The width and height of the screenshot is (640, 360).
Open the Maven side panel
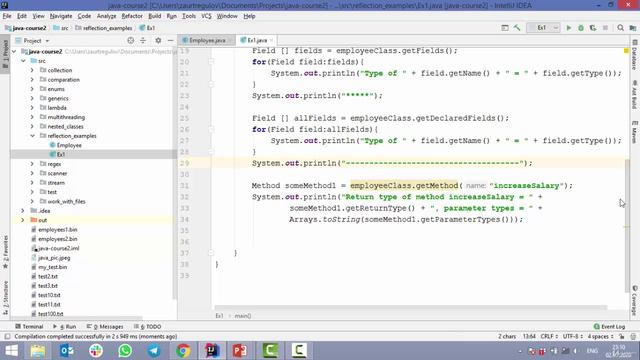pos(635,131)
